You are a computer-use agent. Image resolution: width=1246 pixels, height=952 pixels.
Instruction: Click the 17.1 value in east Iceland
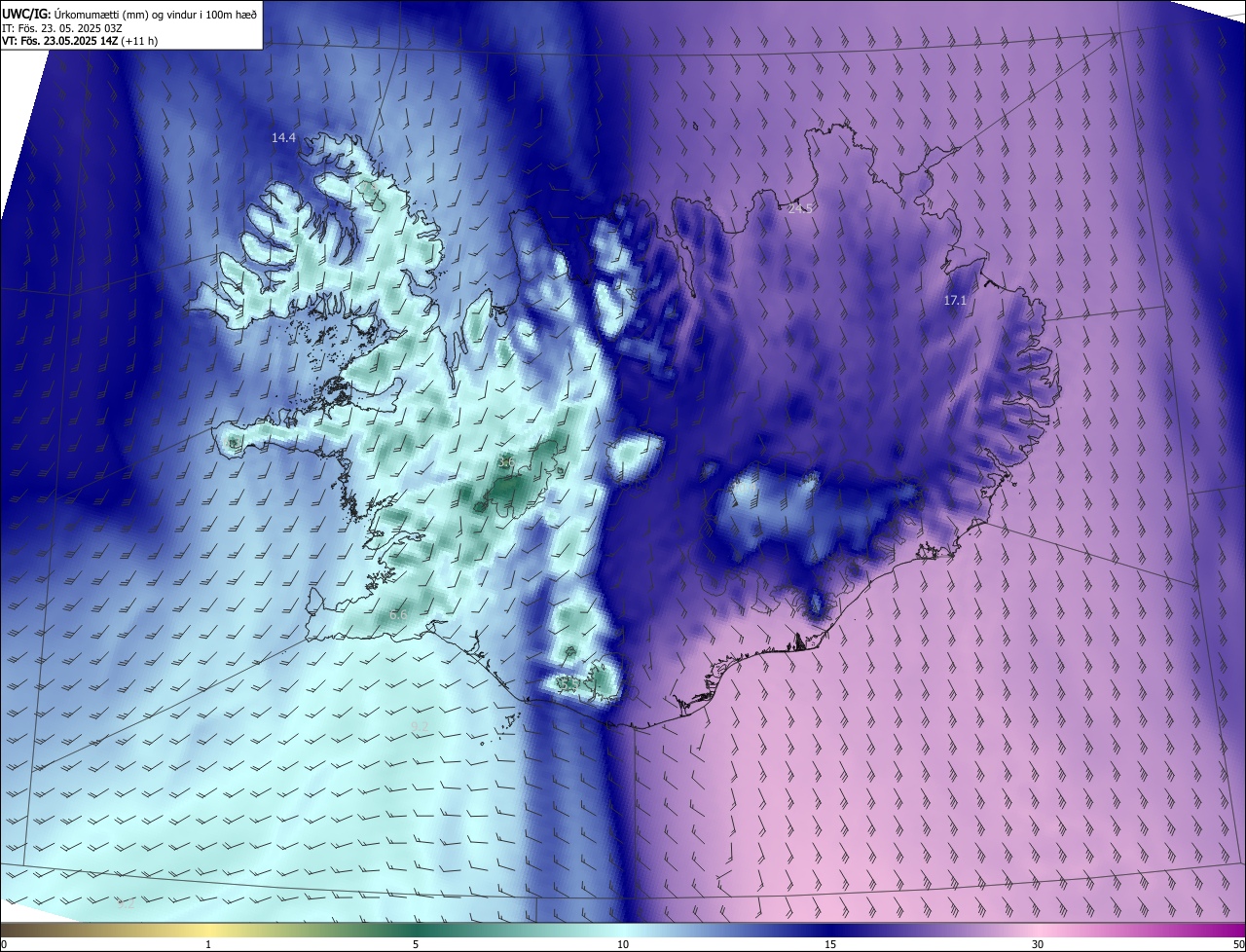click(955, 301)
